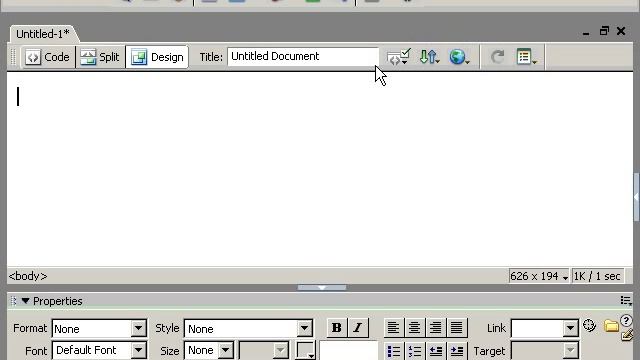Open Preview in browser globe menu
Screen dimensions: 640x360
[x=459, y=57]
